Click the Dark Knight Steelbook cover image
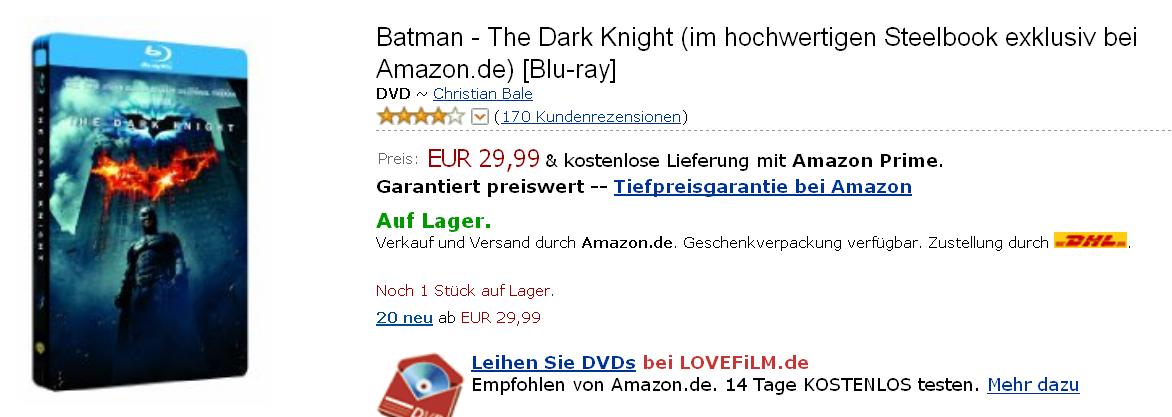Viewport: 1172px width, 417px height. (140, 211)
